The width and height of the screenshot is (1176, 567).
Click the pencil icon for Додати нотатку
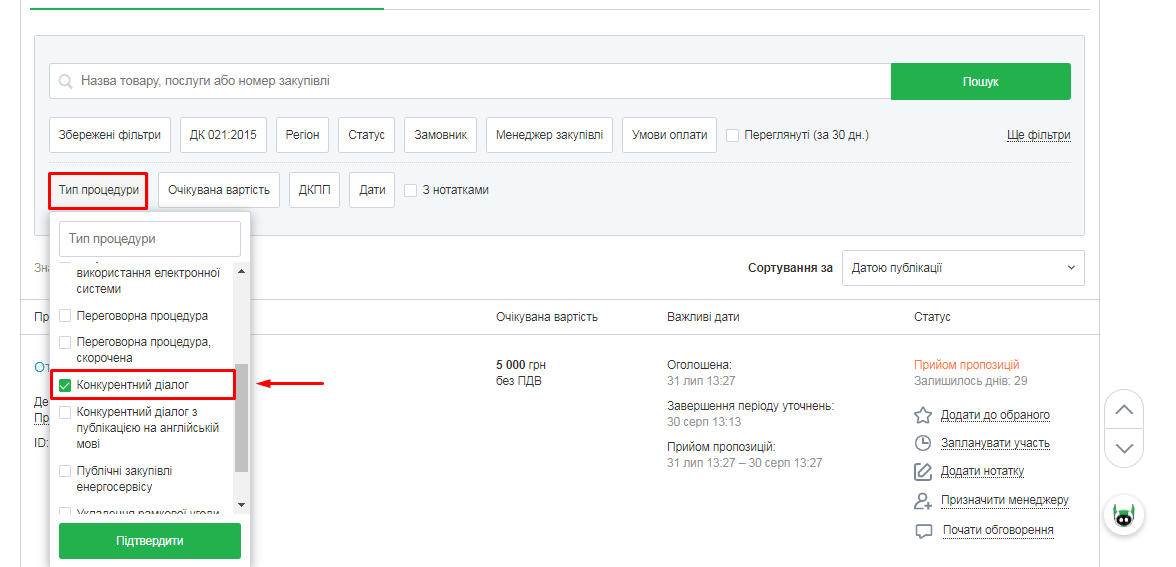tap(923, 471)
